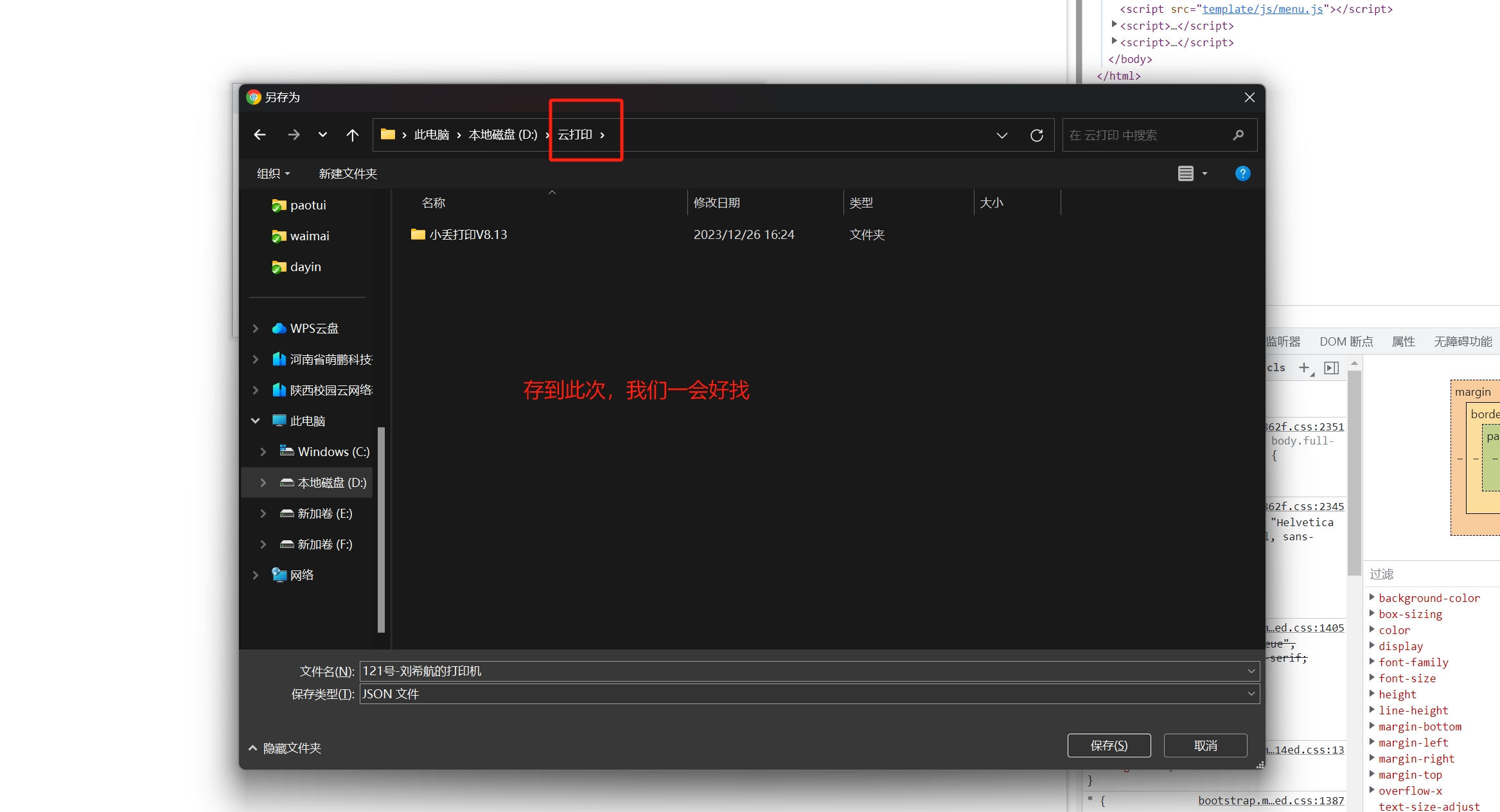Click the 取消 button
The height and width of the screenshot is (812, 1500).
pyautogui.click(x=1205, y=745)
